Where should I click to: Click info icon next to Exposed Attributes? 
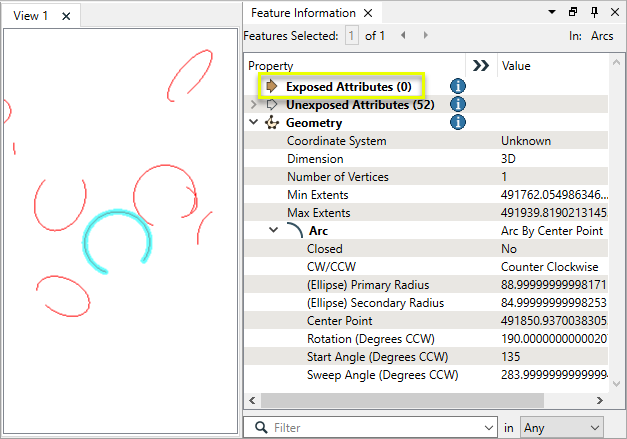(458, 86)
